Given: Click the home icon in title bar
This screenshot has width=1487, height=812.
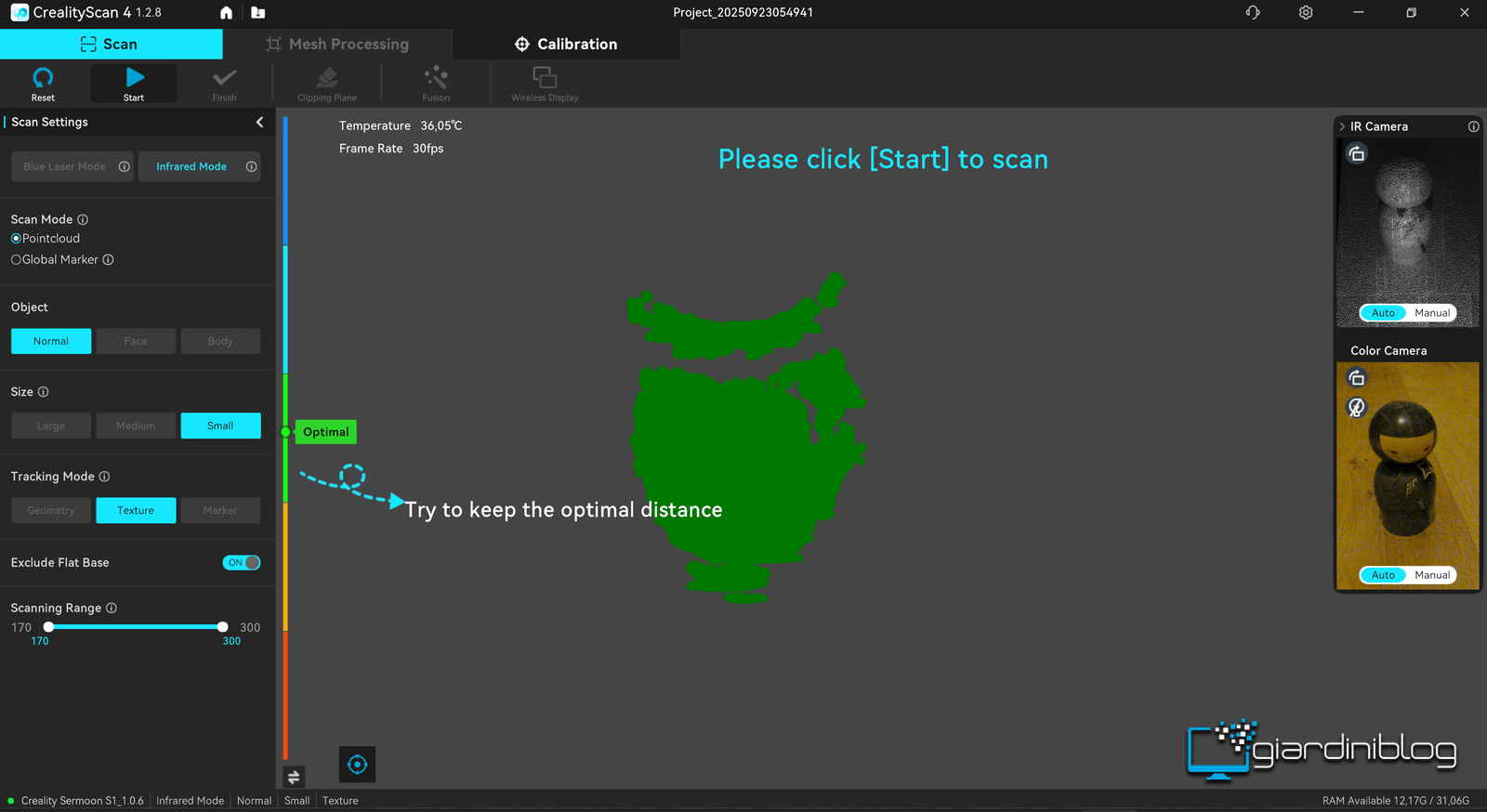Looking at the screenshot, I should click(226, 13).
